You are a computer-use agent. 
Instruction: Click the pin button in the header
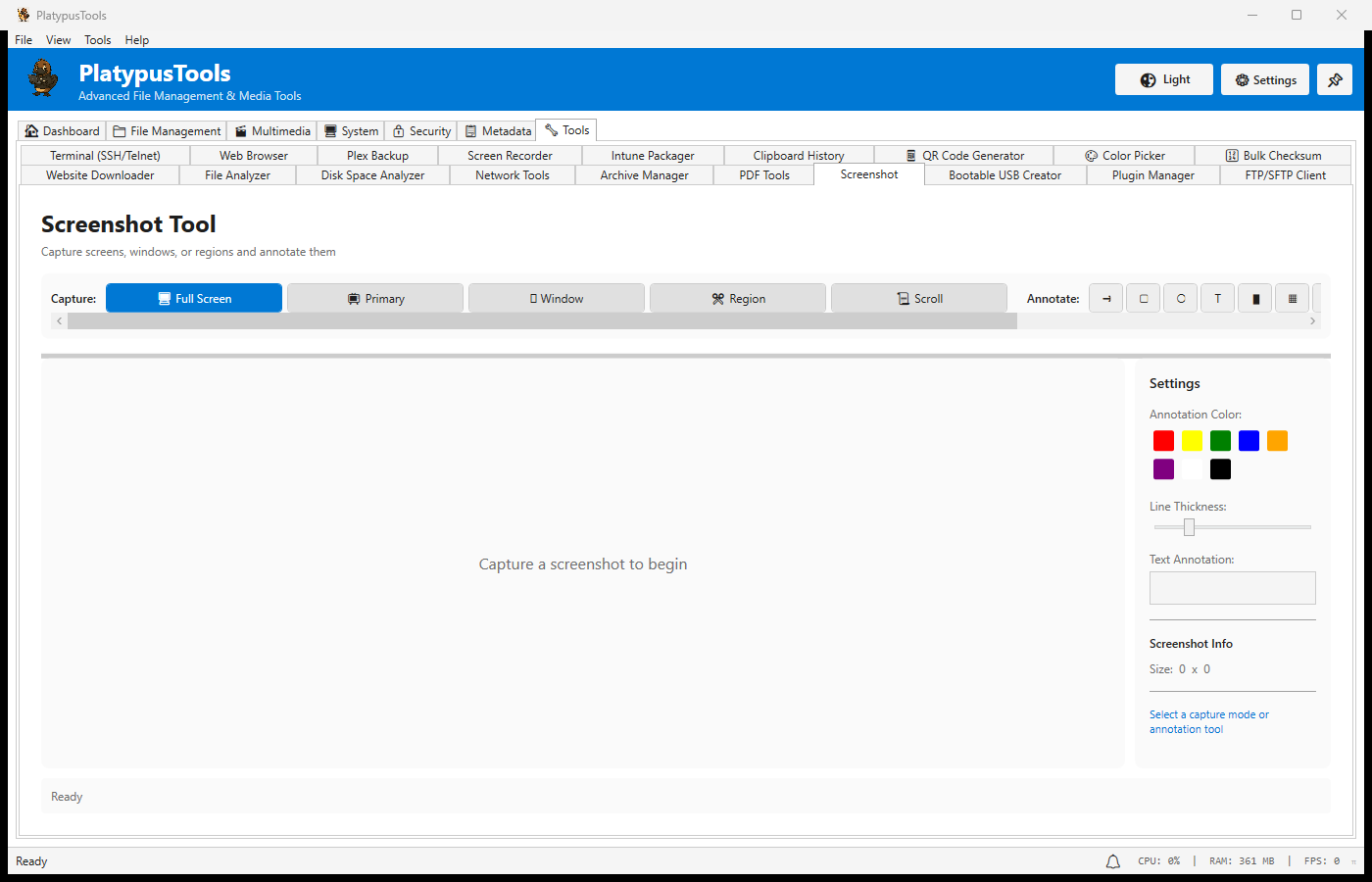[x=1335, y=79]
